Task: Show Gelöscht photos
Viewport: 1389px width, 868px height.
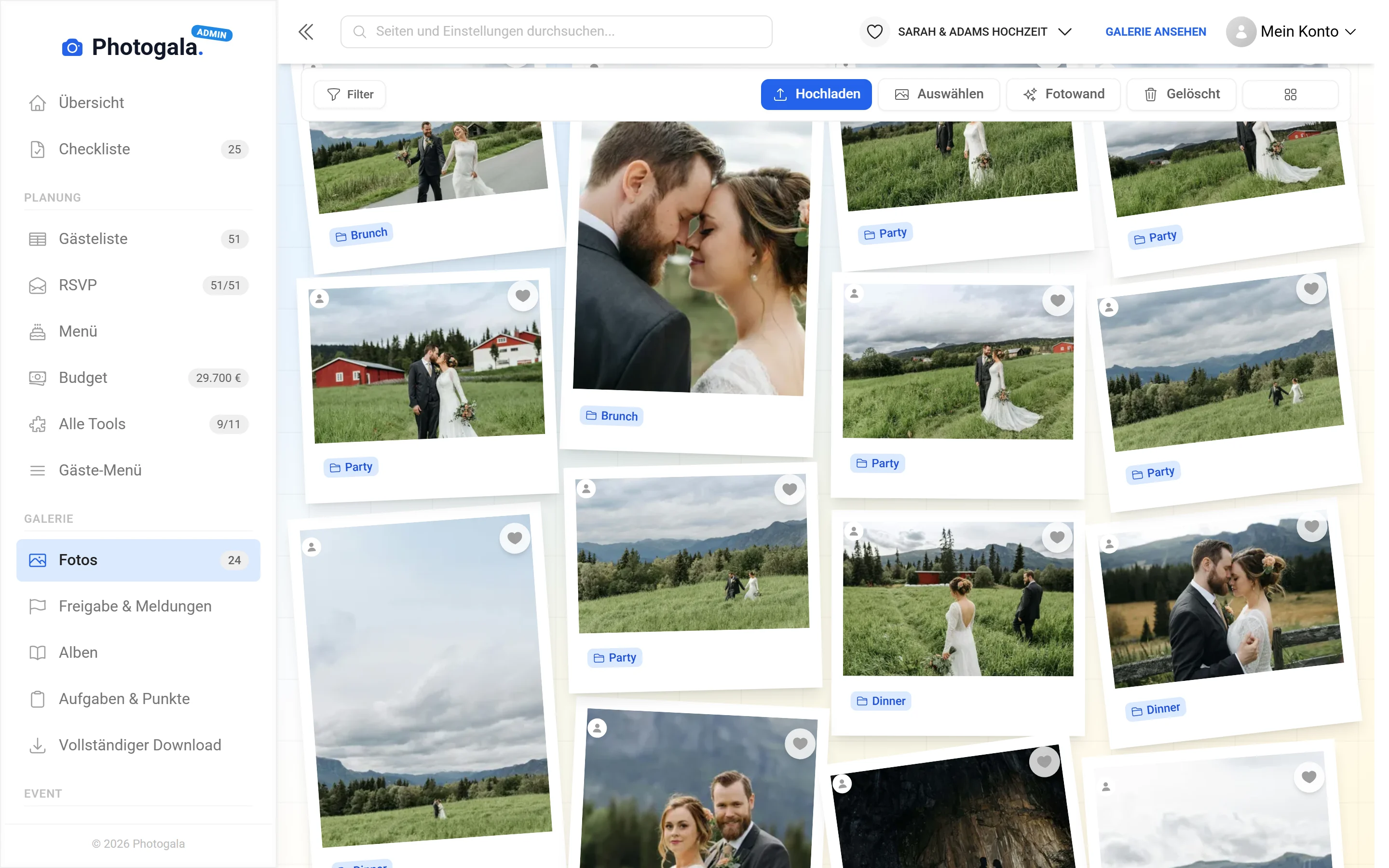Action: pos(1181,94)
